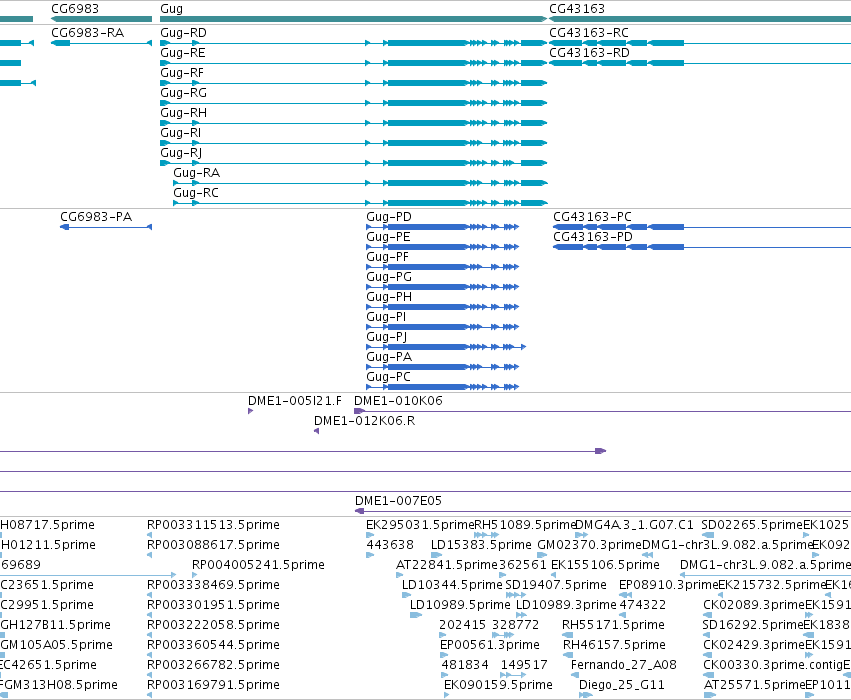Click EST RH55171.5prime

613,625
